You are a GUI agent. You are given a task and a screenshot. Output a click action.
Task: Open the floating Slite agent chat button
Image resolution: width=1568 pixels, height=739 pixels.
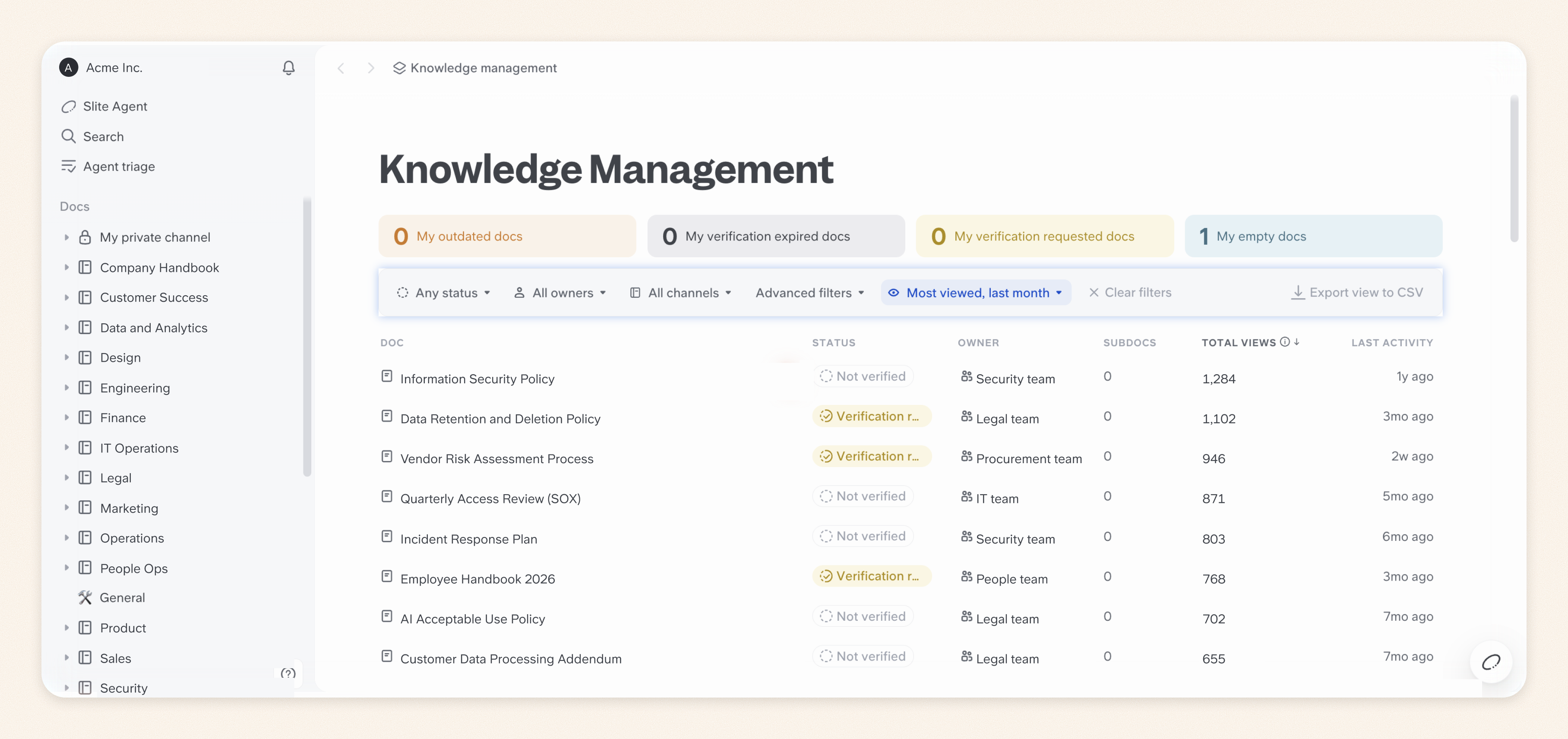(x=1491, y=662)
